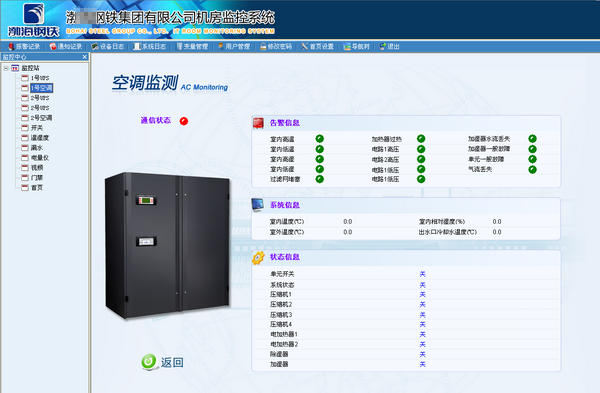
Task: Open 门禁 access control tree item
Action: coord(37,178)
